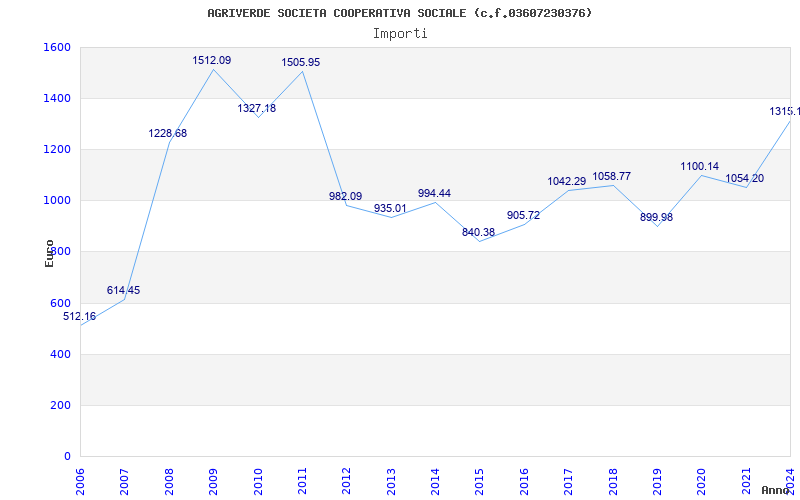Viewport: 800px width, 500px height.
Task: Click the 2009 x-axis year label
Action: click(x=213, y=482)
